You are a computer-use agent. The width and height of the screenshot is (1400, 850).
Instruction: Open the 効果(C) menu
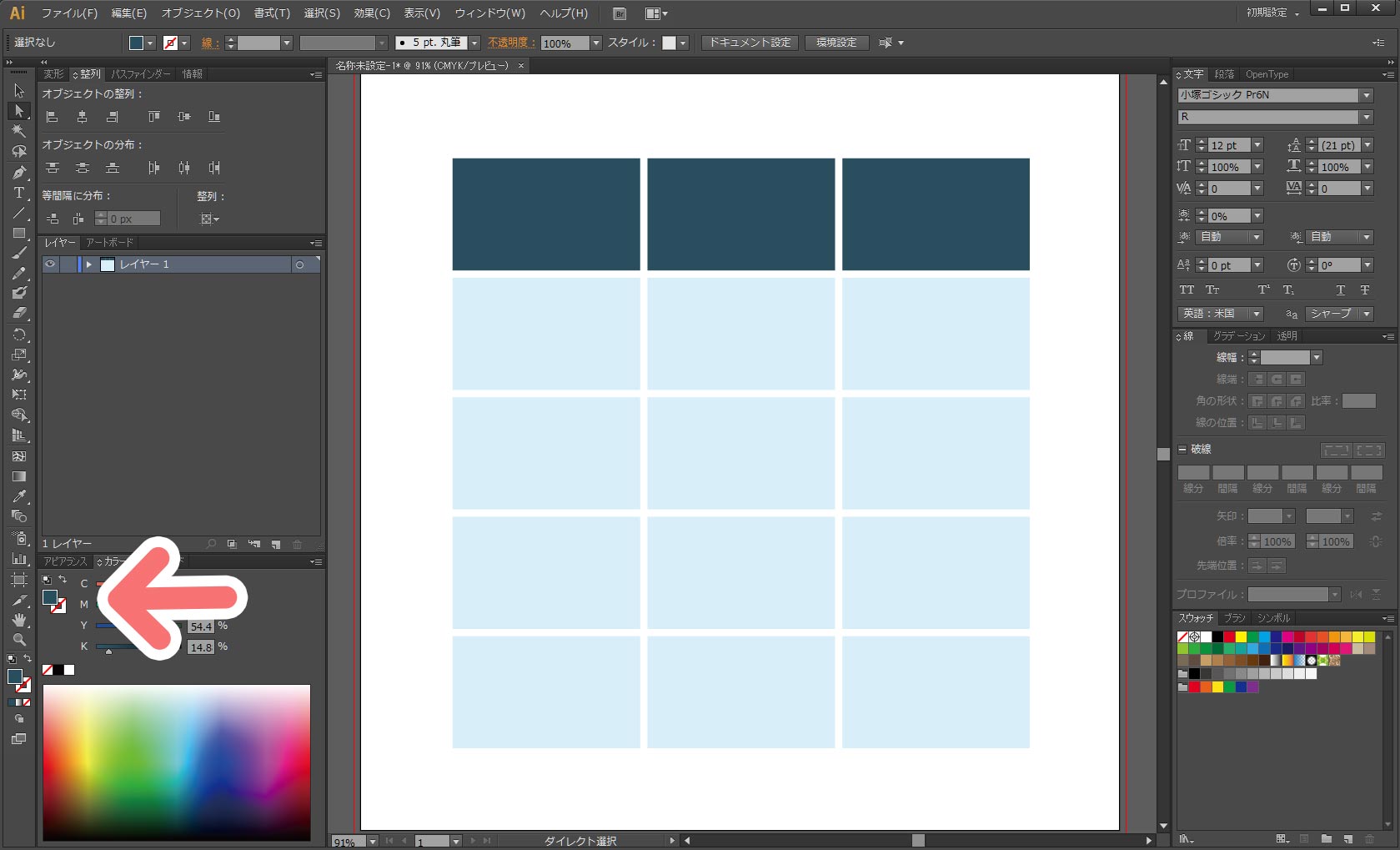pos(372,13)
